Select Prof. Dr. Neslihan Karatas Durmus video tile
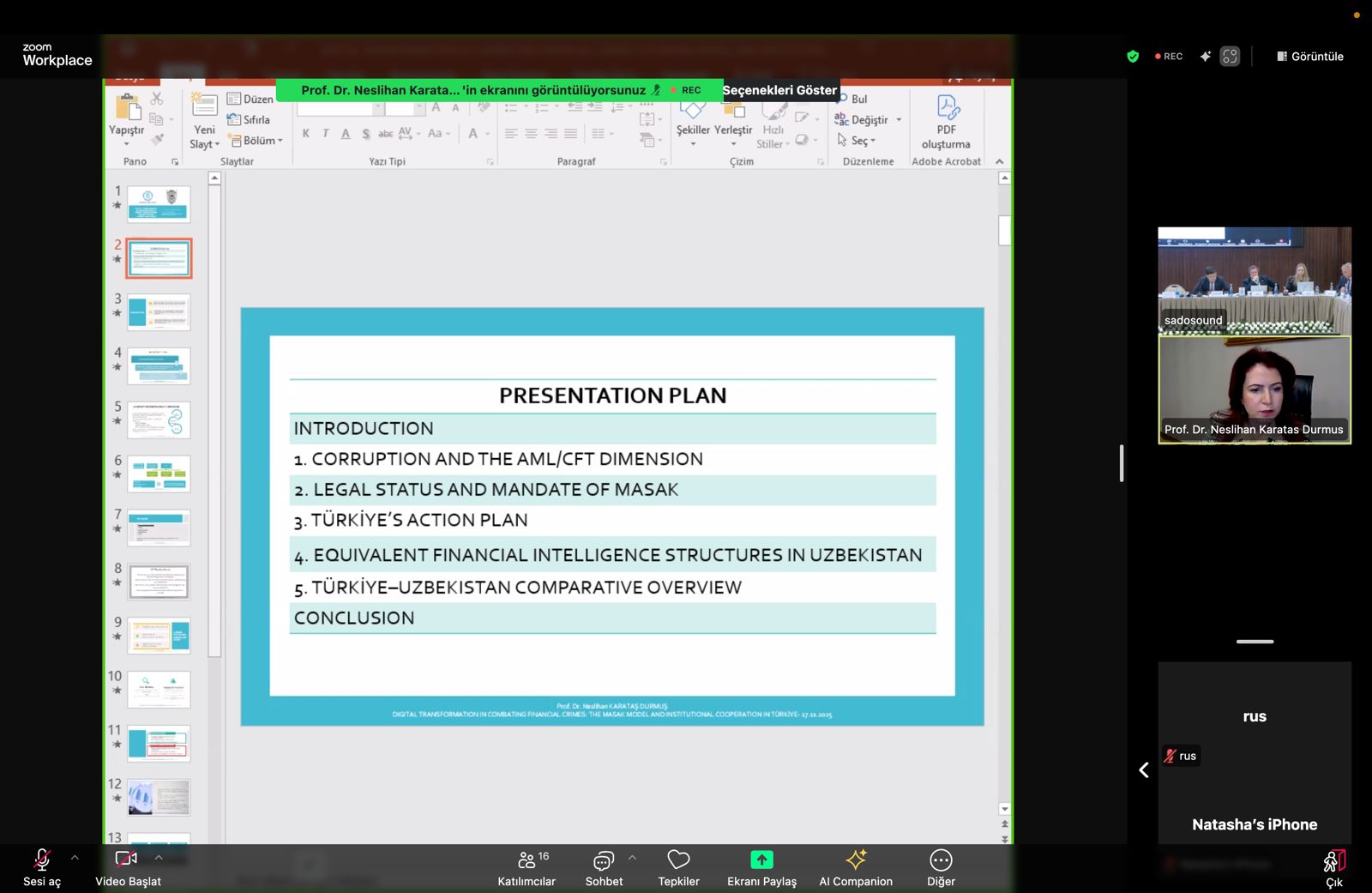 tap(1254, 389)
